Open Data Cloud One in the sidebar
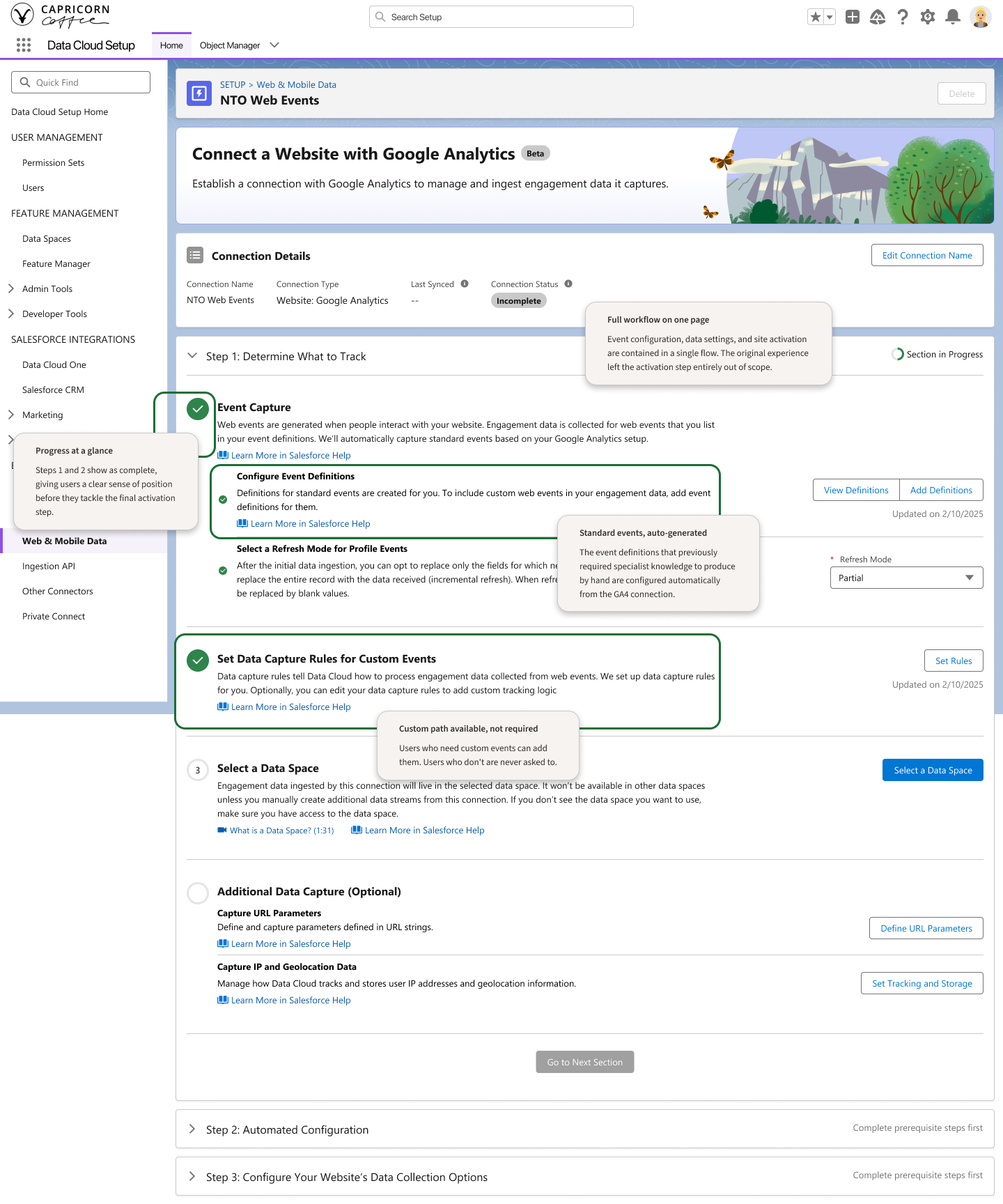Screen dimensions: 1003x1204 pos(54,364)
